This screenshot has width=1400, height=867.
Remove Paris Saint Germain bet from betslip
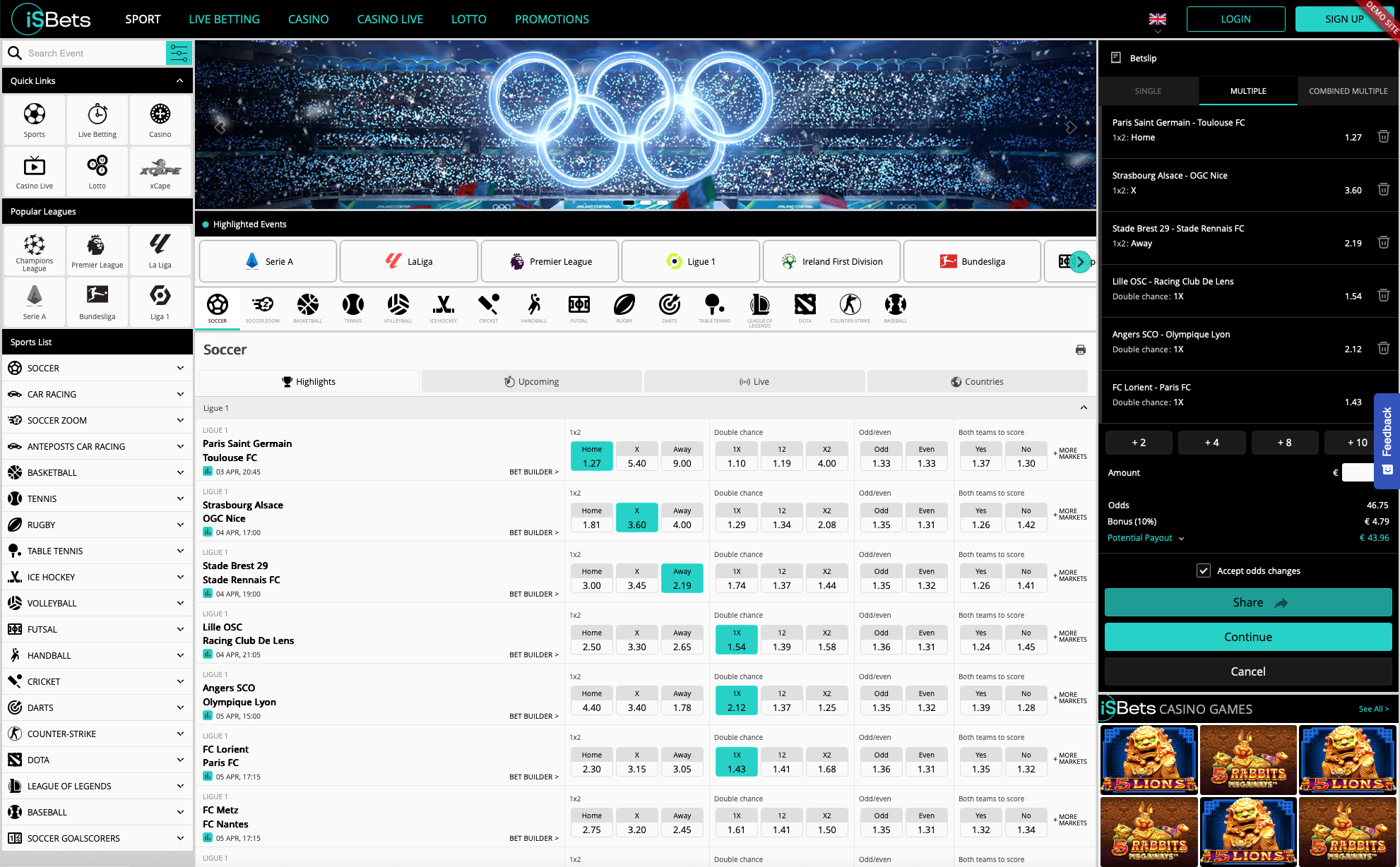[1384, 136]
